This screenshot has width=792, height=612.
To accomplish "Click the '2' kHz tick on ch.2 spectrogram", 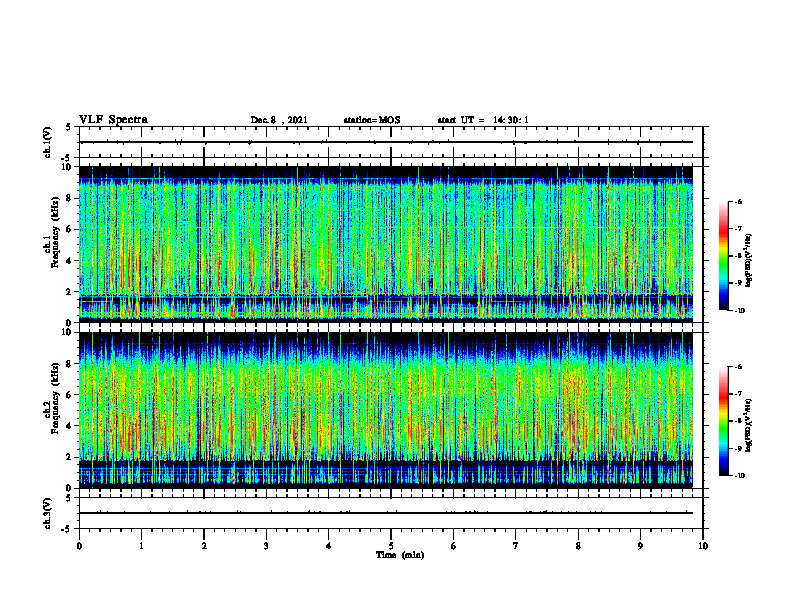I will [x=70, y=457].
